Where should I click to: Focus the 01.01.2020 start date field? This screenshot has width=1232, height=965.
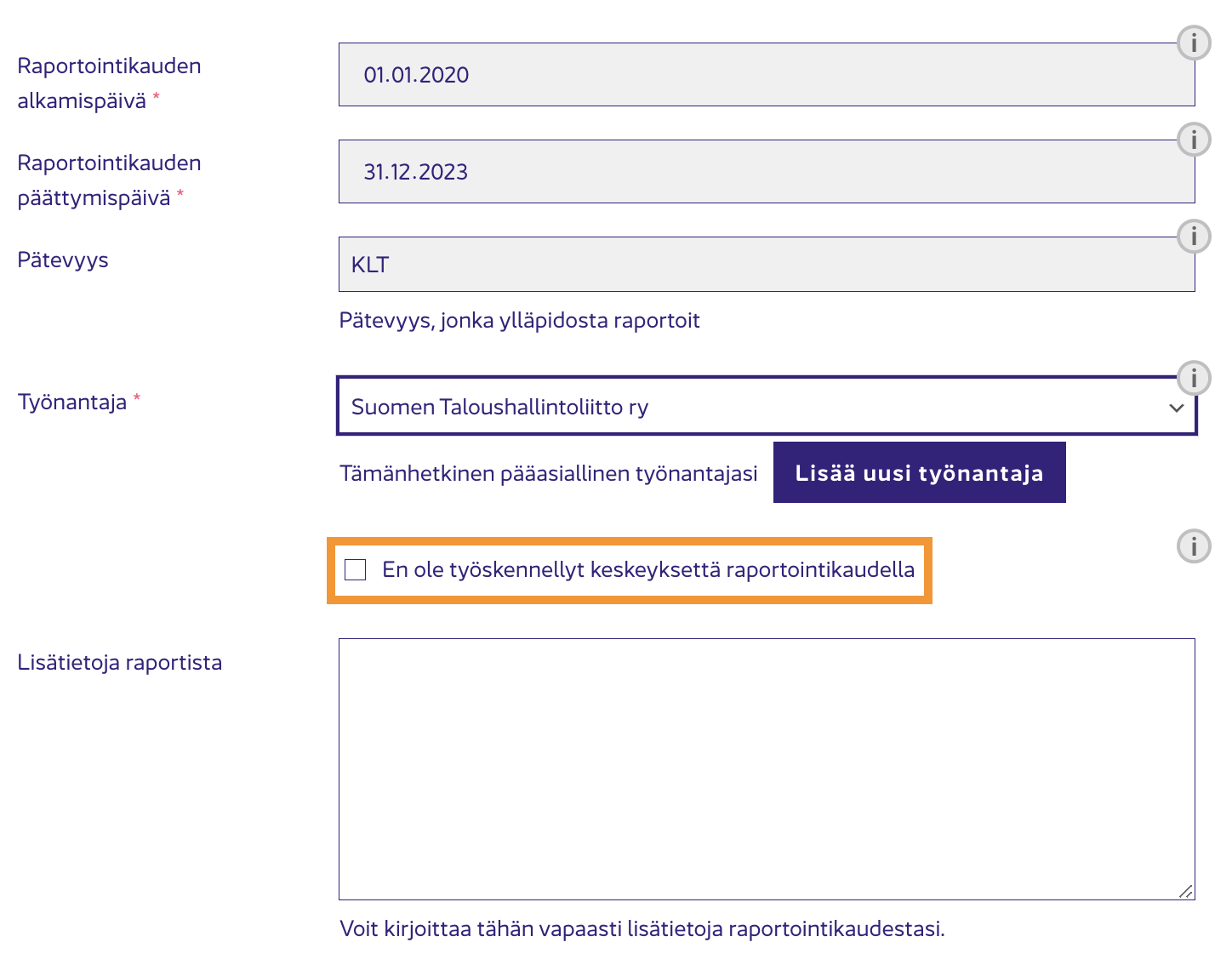coord(767,75)
